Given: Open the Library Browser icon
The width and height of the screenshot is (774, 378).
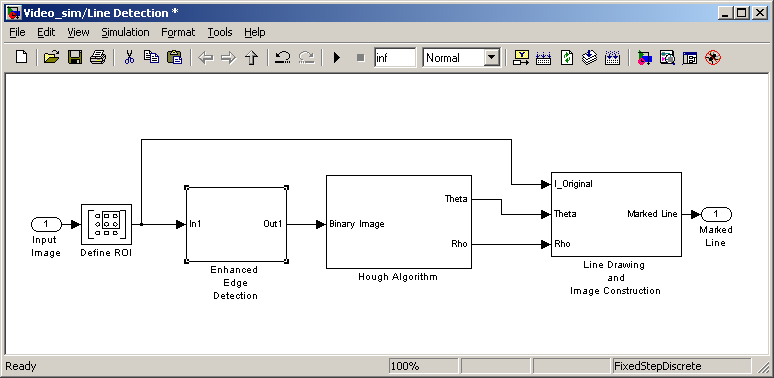Looking at the screenshot, I should pos(644,58).
